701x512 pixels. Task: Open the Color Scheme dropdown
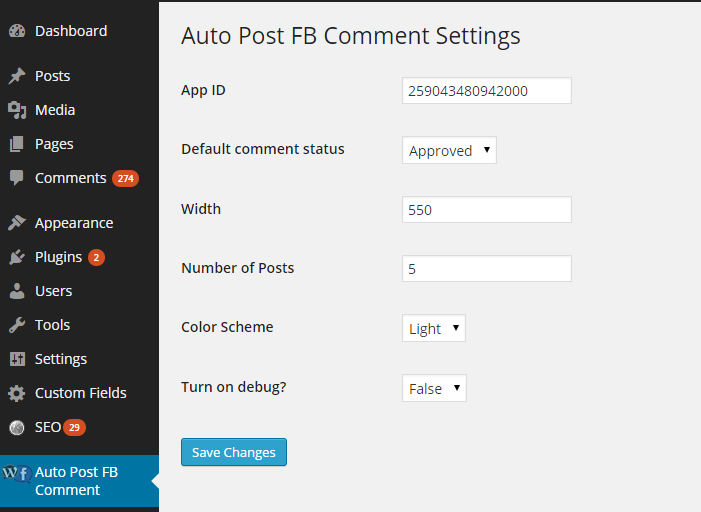[434, 328]
